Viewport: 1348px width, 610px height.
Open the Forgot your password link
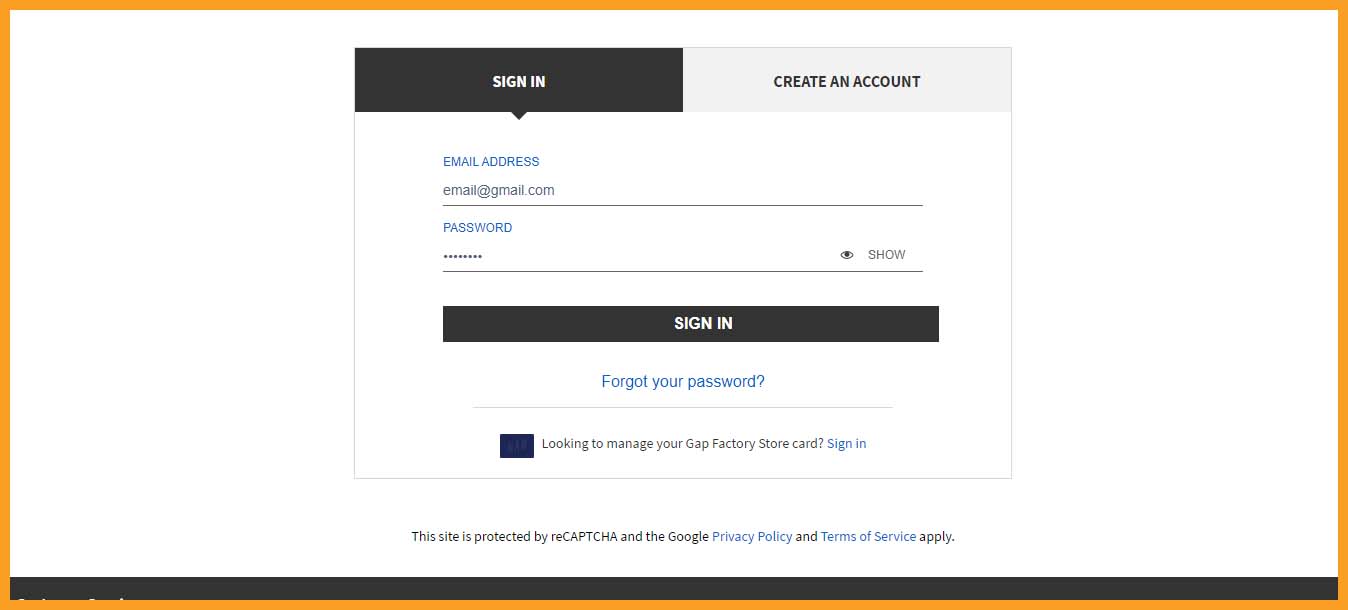pyautogui.click(x=683, y=381)
